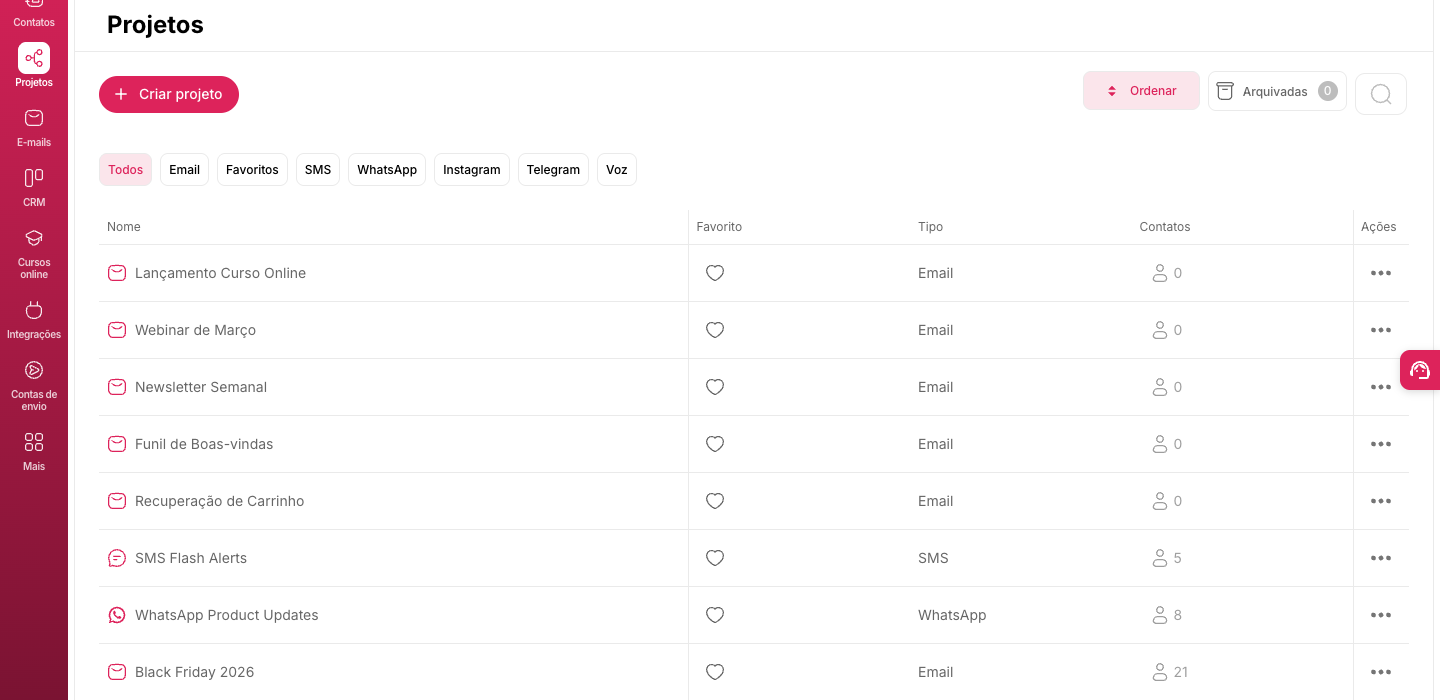Image resolution: width=1440 pixels, height=700 pixels.
Task: Open the WhatsApp Product Updates project
Action: pyautogui.click(x=227, y=615)
